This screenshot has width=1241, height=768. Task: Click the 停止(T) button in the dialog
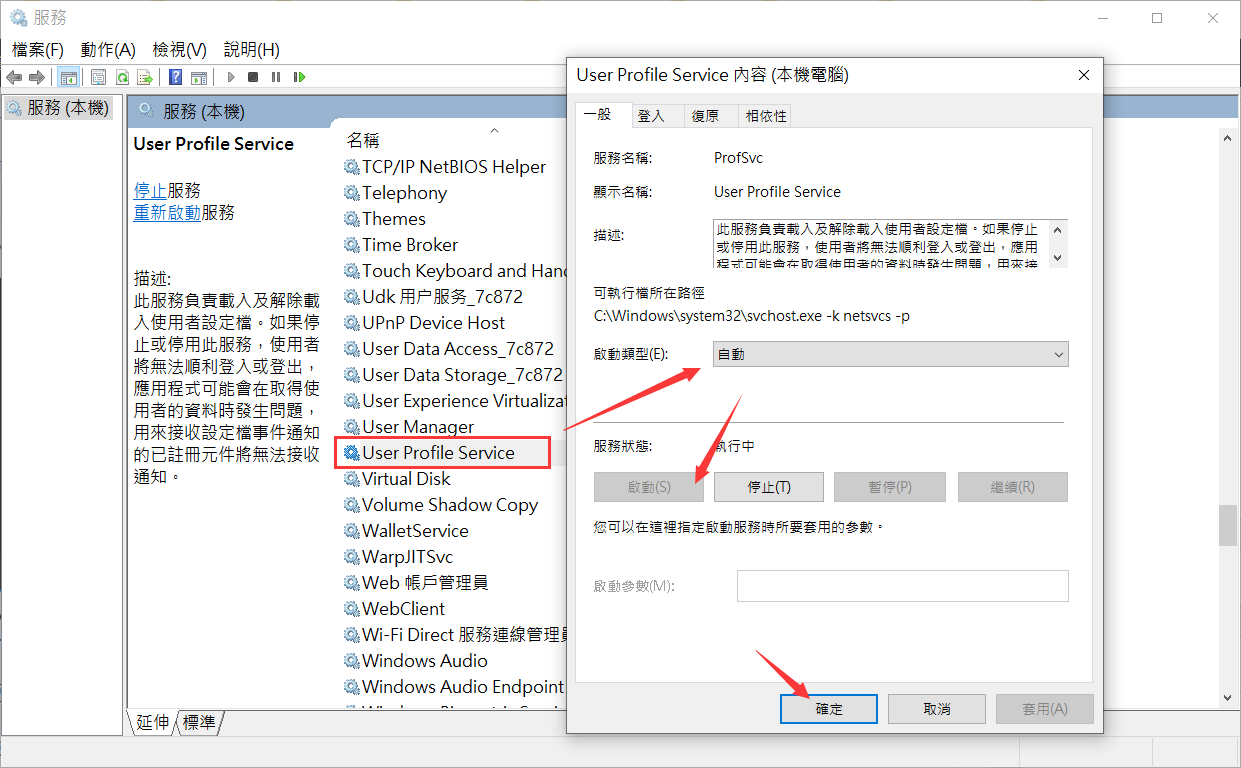770,487
